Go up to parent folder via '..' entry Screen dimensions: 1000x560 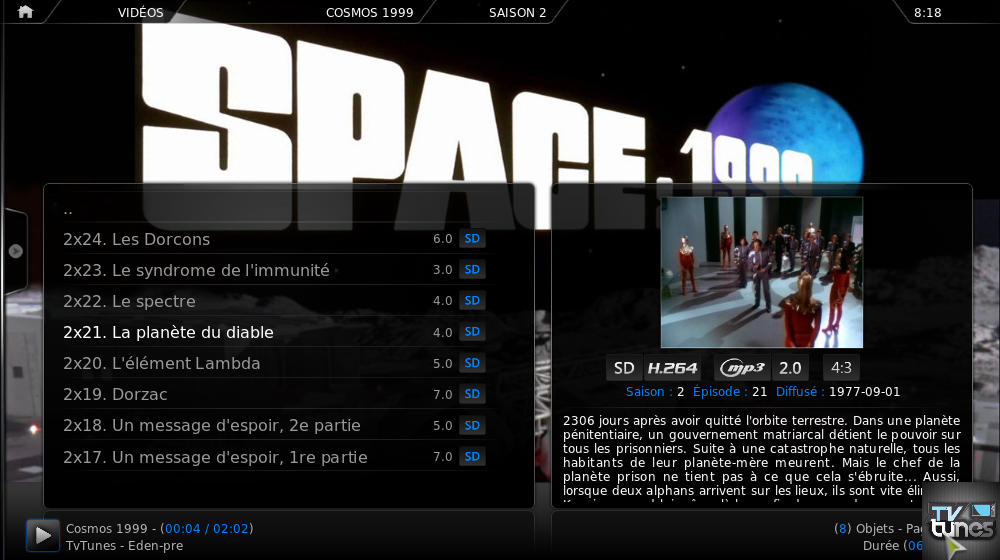[68, 210]
